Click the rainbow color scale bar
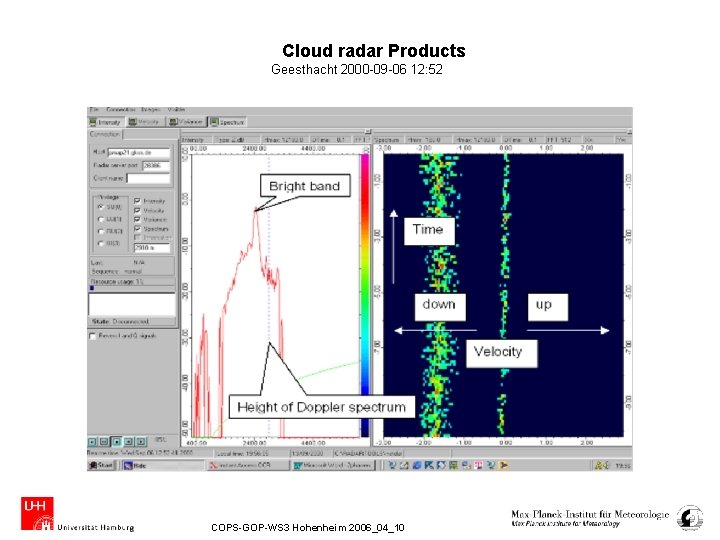The image size is (720, 540). (365, 295)
